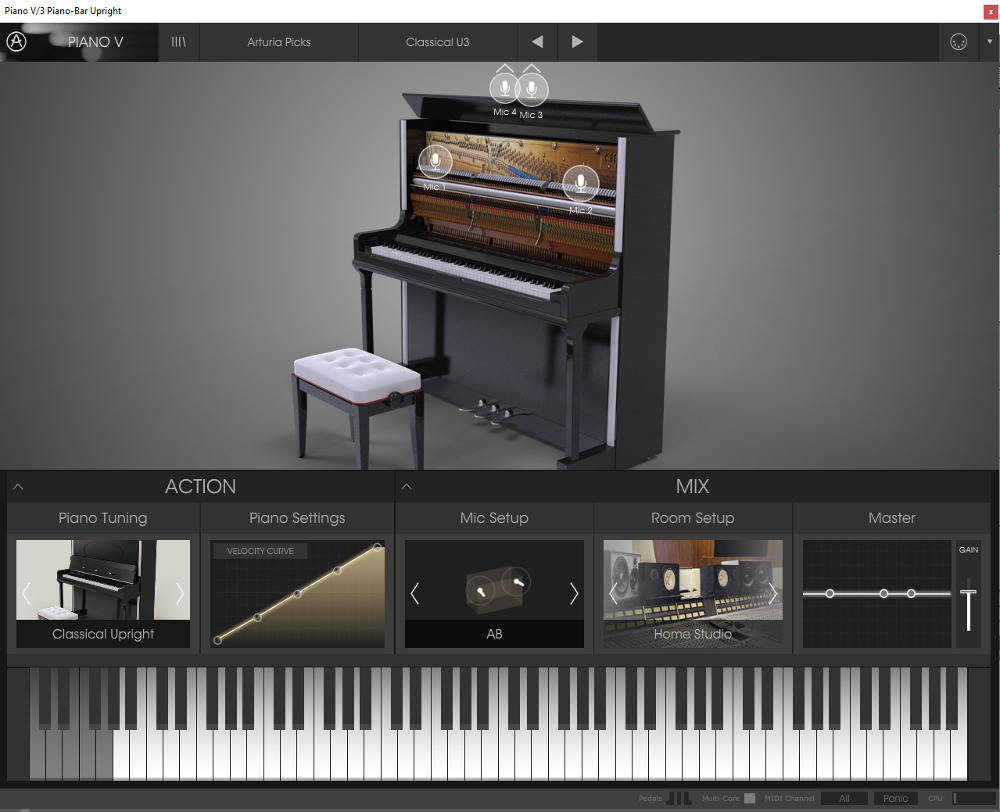The height and width of the screenshot is (812, 1000).
Task: Click the Classical Upright piano thumbnail
Action: click(103, 580)
